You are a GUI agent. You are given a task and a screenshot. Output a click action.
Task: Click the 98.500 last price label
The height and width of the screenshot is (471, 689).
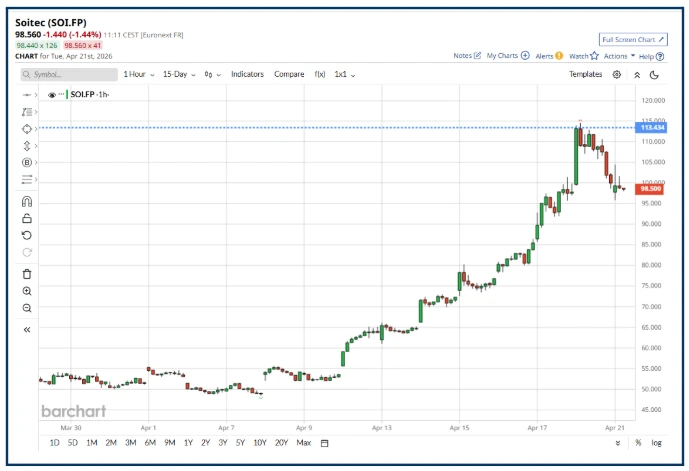[x=650, y=189]
